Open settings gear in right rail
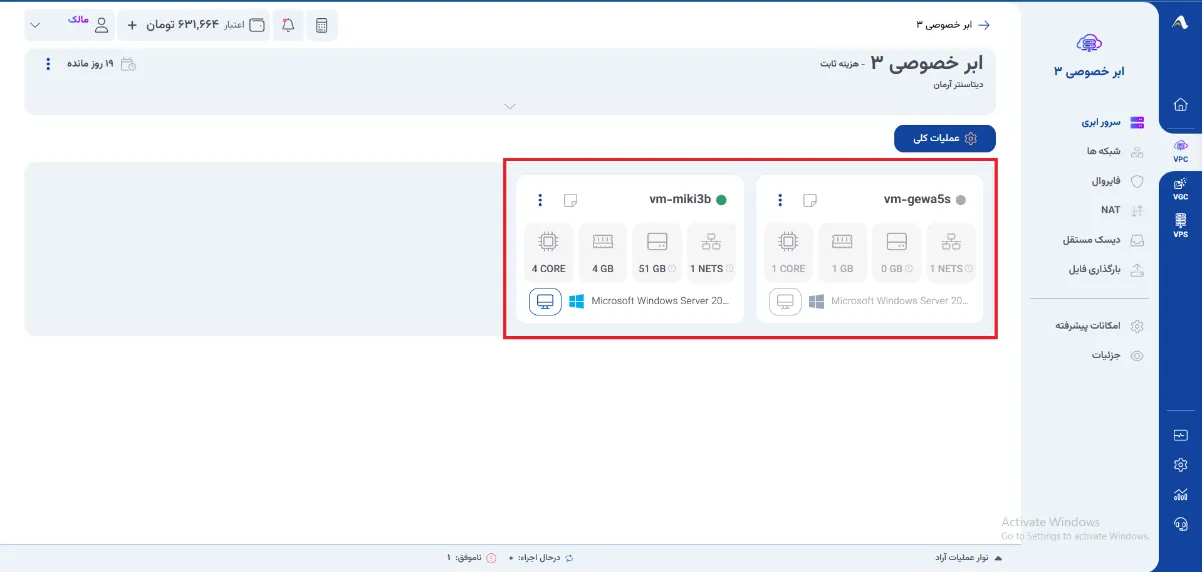The width and height of the screenshot is (1202, 572). 1181,465
